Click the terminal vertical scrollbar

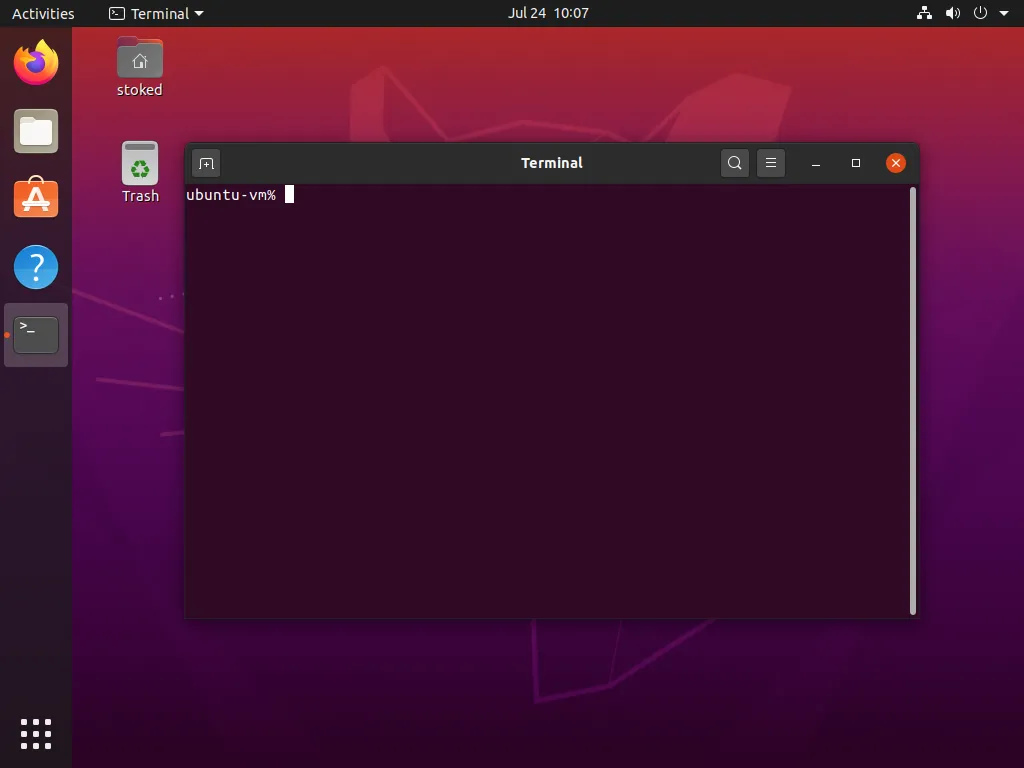[x=912, y=400]
